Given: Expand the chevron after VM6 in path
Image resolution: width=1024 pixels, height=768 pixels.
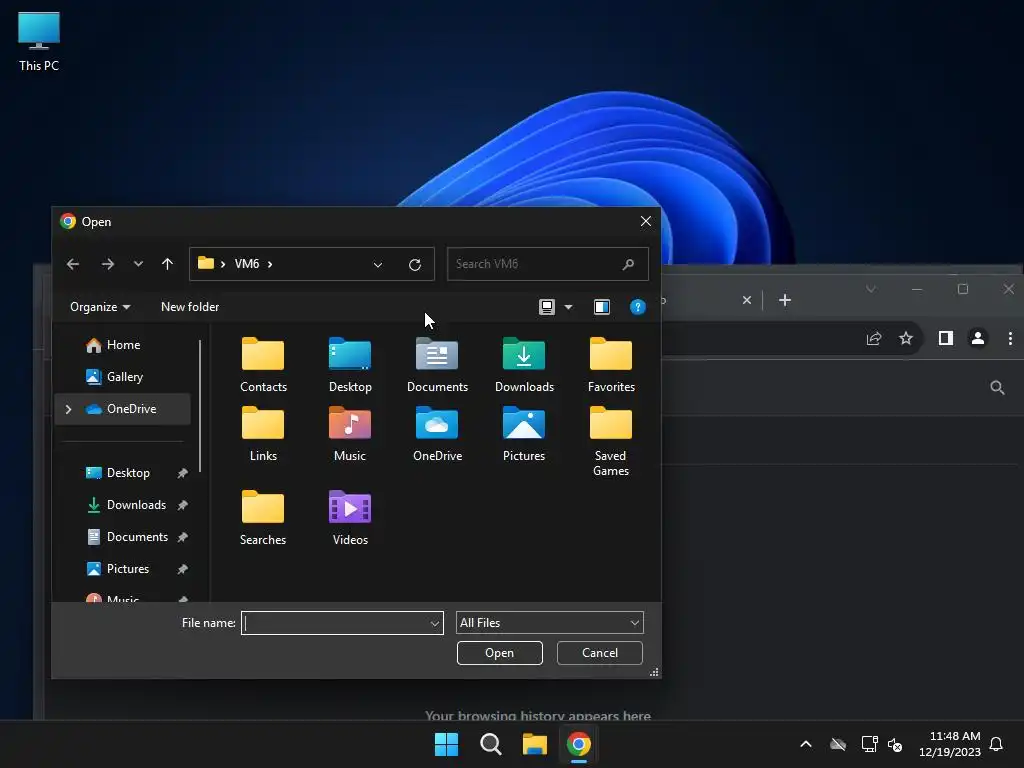Looking at the screenshot, I should click(x=270, y=264).
